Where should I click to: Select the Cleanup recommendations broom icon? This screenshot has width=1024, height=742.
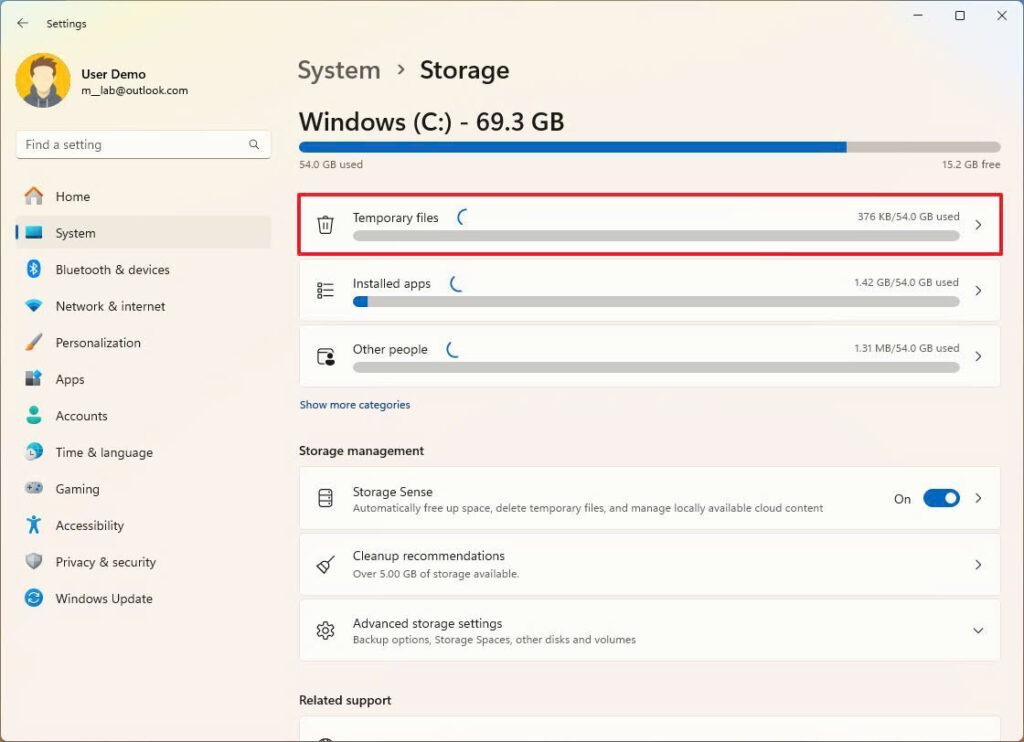coord(324,564)
